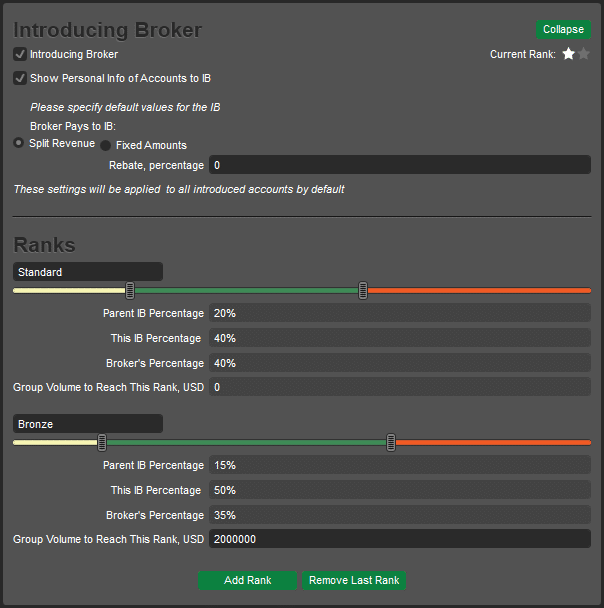Click Standard rank Broker's Percentage field
The image size is (604, 608).
(x=400, y=363)
